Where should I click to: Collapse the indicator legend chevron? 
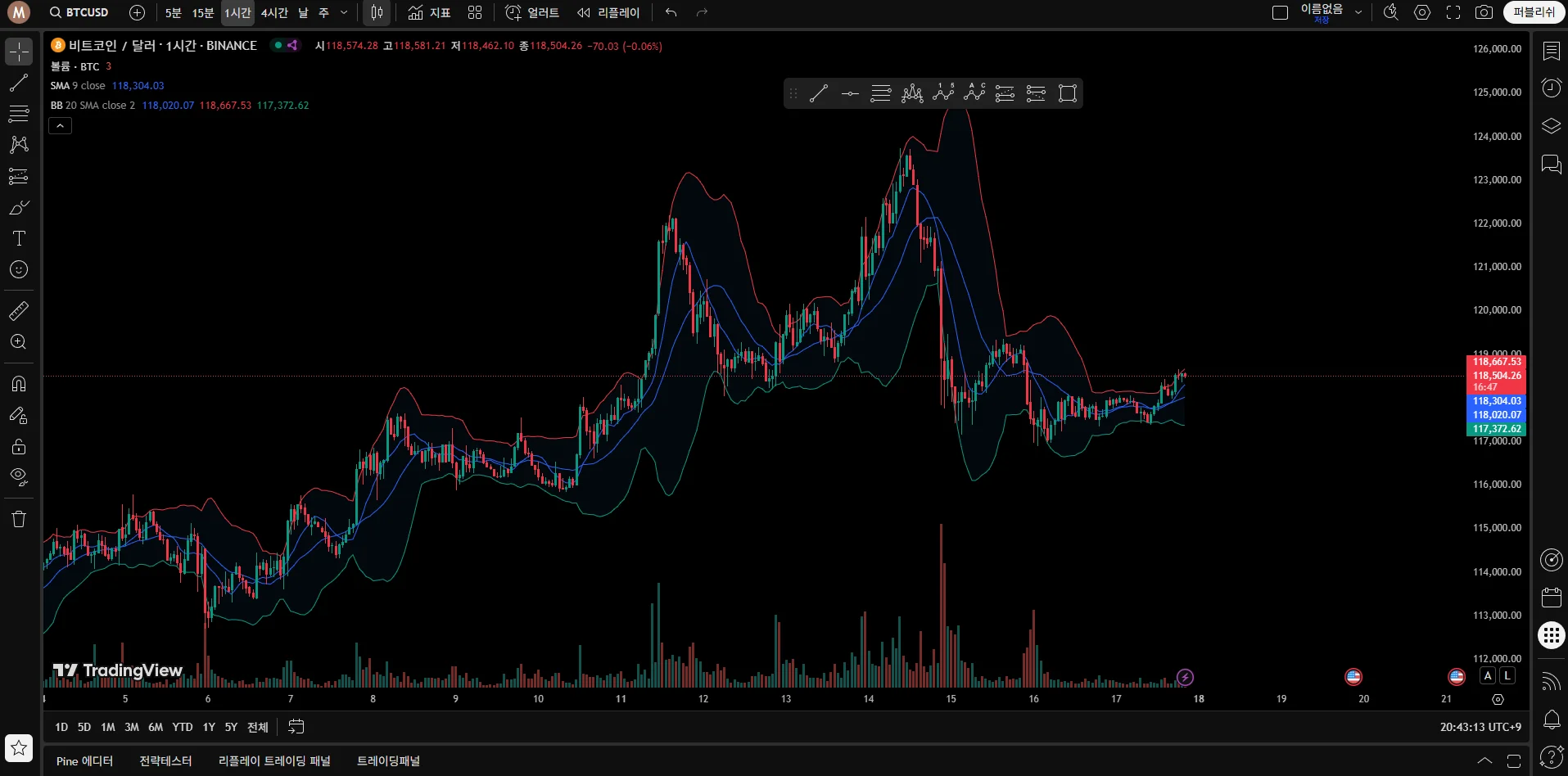point(61,125)
